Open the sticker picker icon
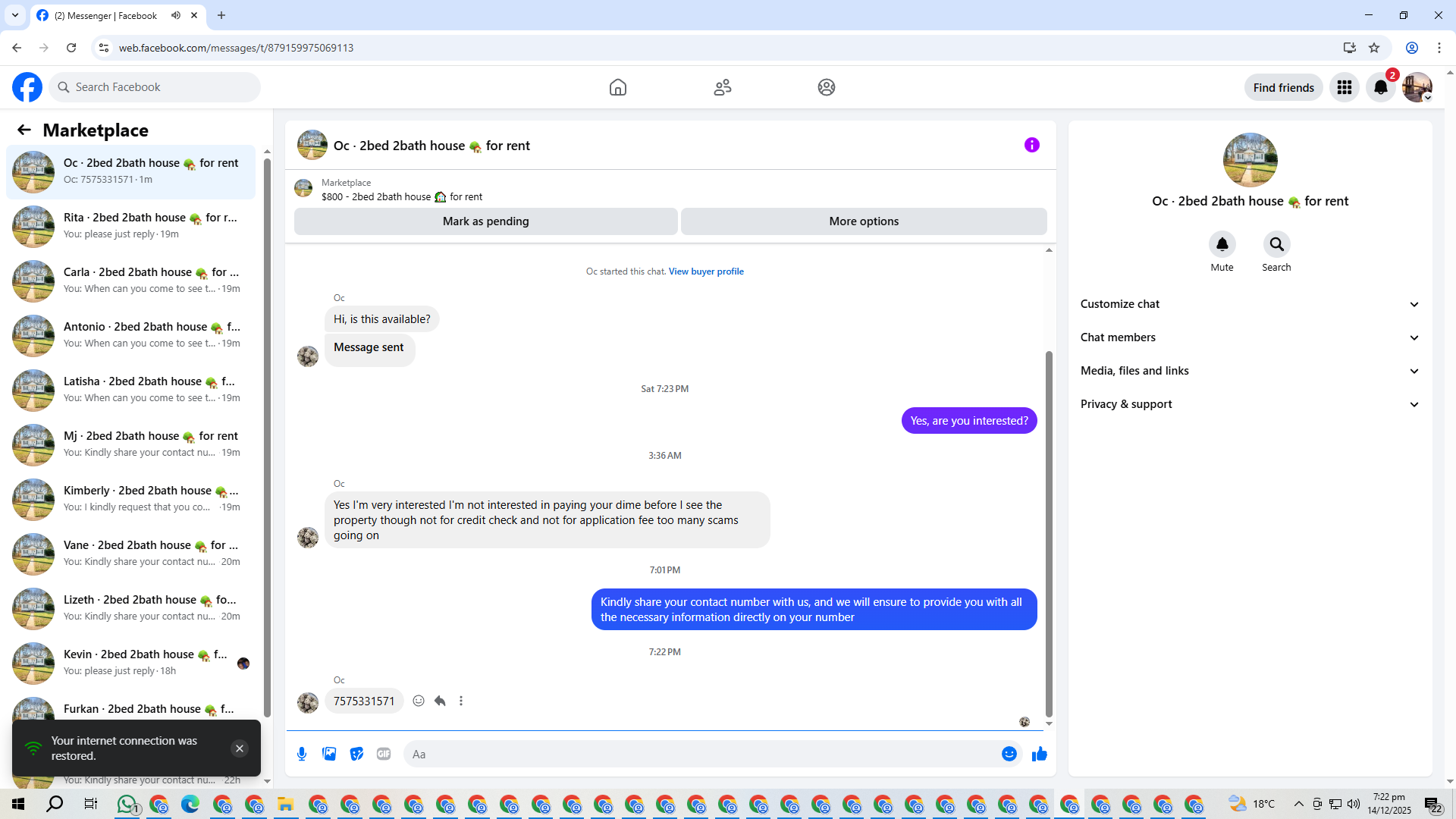The image size is (1456, 819). (356, 754)
